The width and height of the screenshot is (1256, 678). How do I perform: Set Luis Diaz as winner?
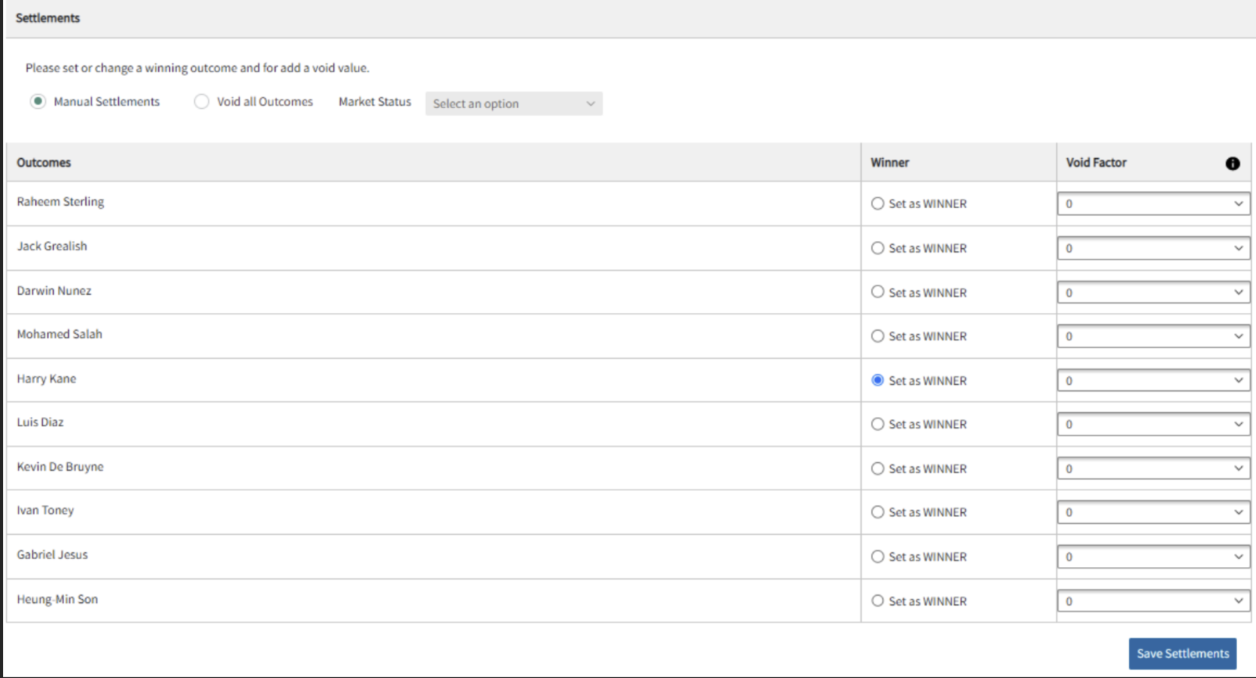878,424
